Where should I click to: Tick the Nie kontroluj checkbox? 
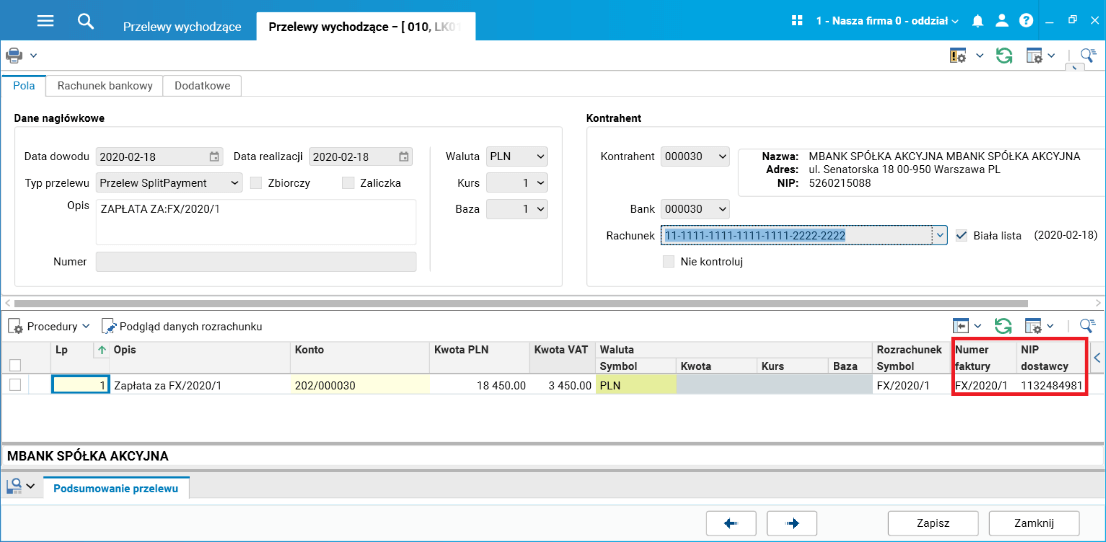(669, 262)
